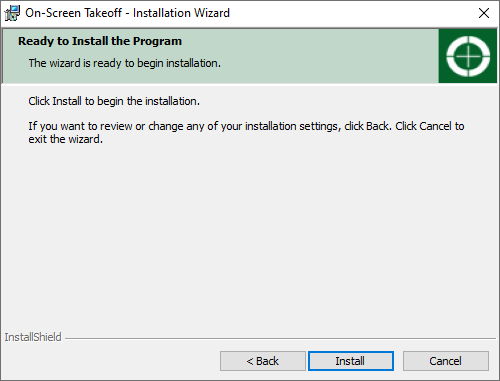Click the green On-Screen Takeoff crosshair logo
500x381 pixels.
click(468, 56)
